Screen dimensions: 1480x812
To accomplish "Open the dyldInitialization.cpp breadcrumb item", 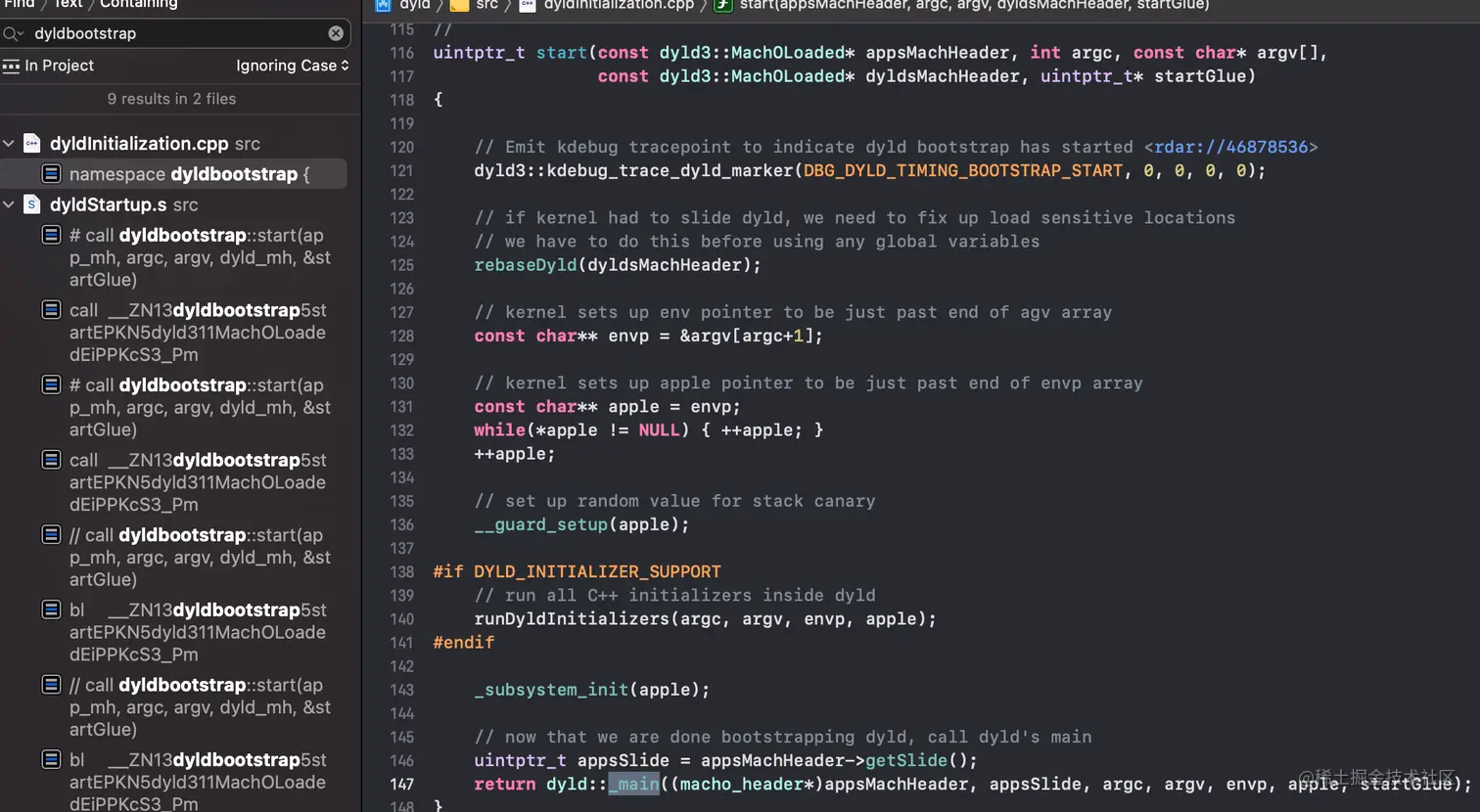I will (x=619, y=5).
